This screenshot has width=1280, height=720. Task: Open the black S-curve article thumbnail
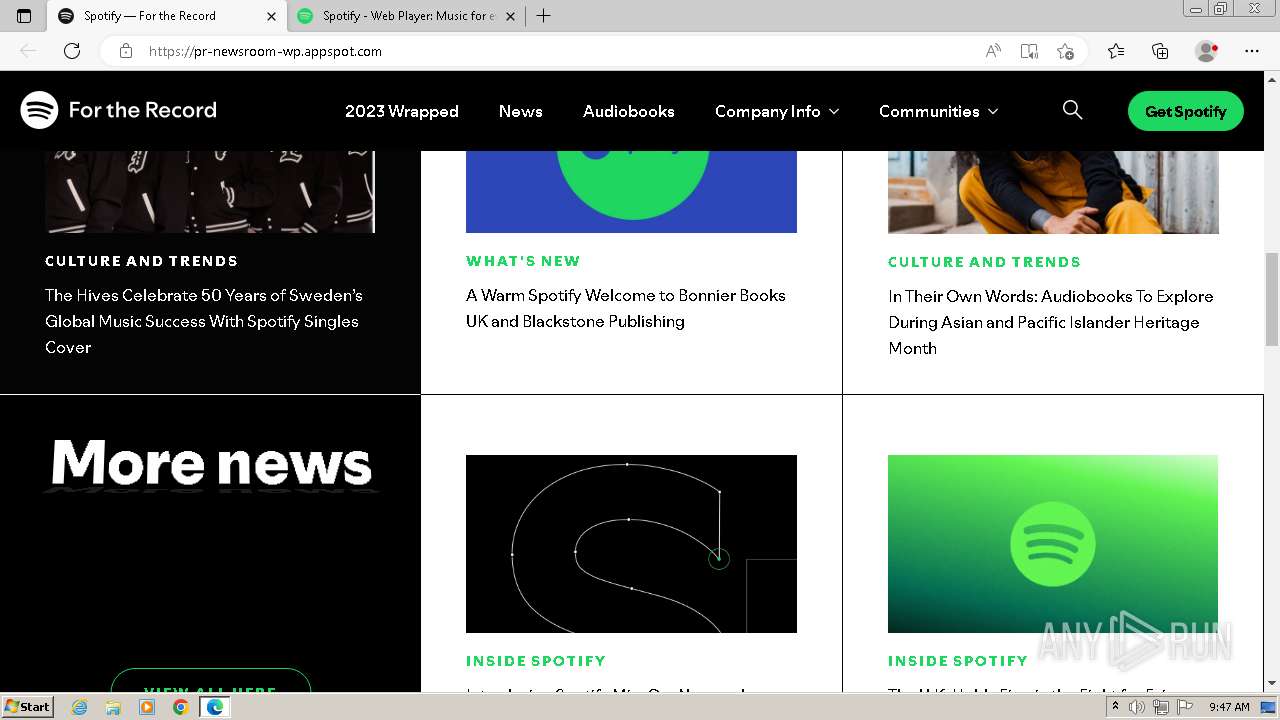click(631, 543)
